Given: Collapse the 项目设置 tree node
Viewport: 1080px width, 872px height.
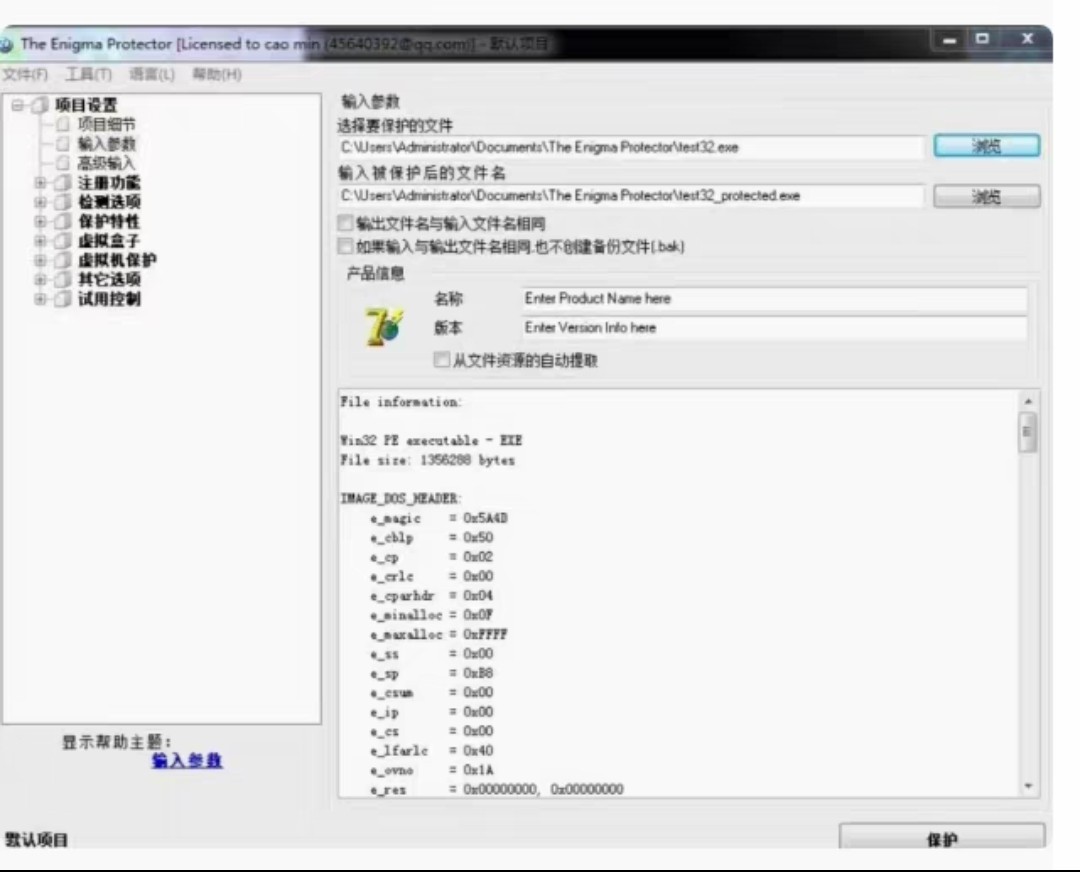Looking at the screenshot, I should [17, 105].
